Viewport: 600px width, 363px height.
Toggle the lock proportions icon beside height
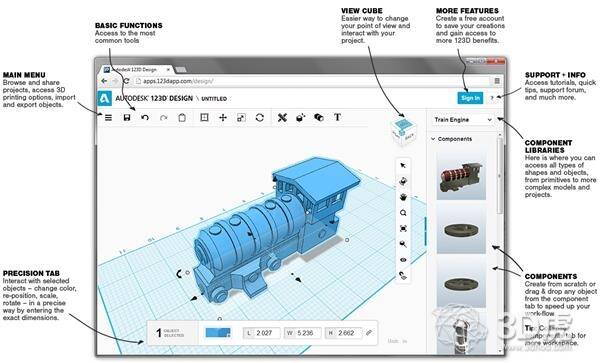click(369, 333)
